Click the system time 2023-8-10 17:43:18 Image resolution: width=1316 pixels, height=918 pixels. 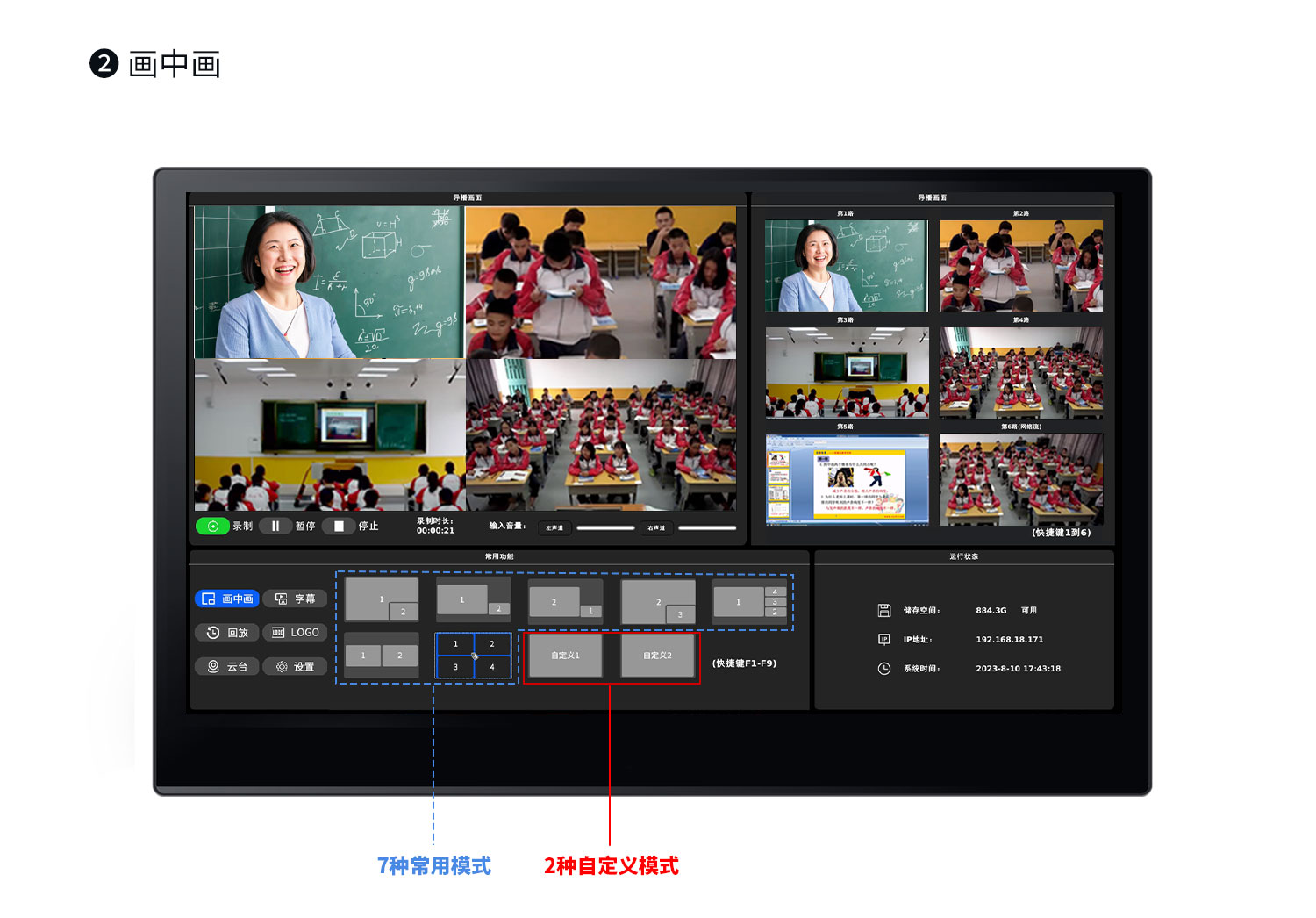click(x=1018, y=669)
